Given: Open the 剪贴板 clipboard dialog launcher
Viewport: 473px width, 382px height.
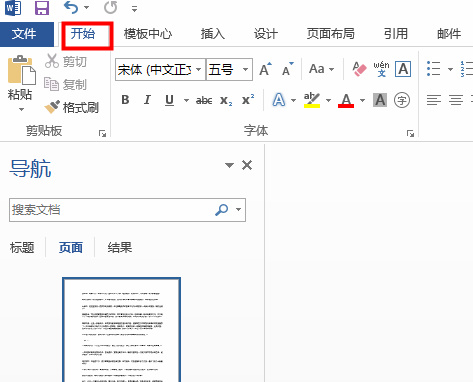Looking at the screenshot, I should coord(102,134).
